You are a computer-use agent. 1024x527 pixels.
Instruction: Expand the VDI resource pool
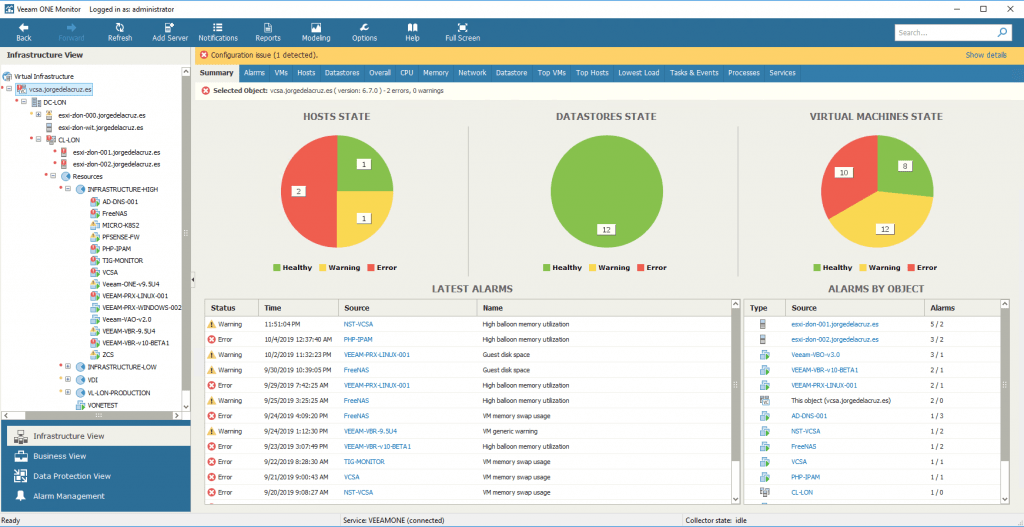pyautogui.click(x=67, y=379)
